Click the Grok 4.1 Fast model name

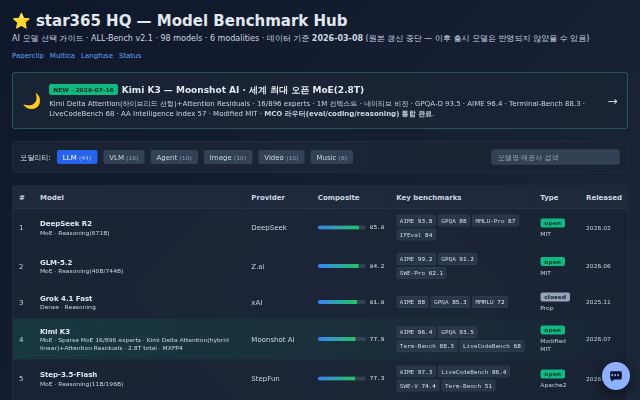pyautogui.click(x=66, y=298)
